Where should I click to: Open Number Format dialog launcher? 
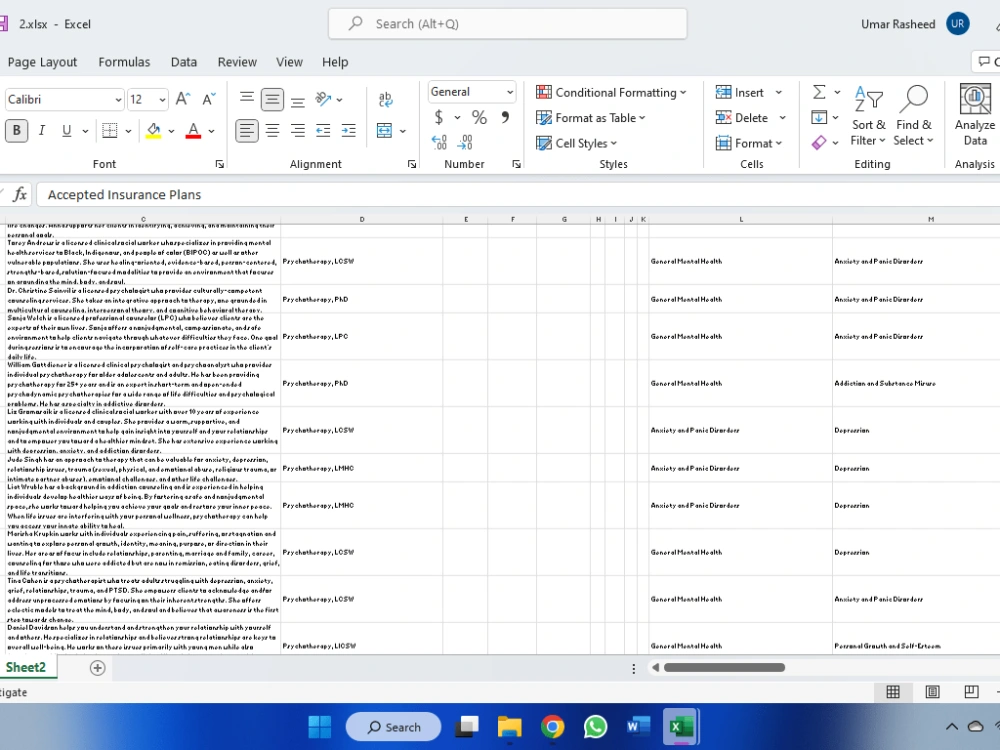516,165
